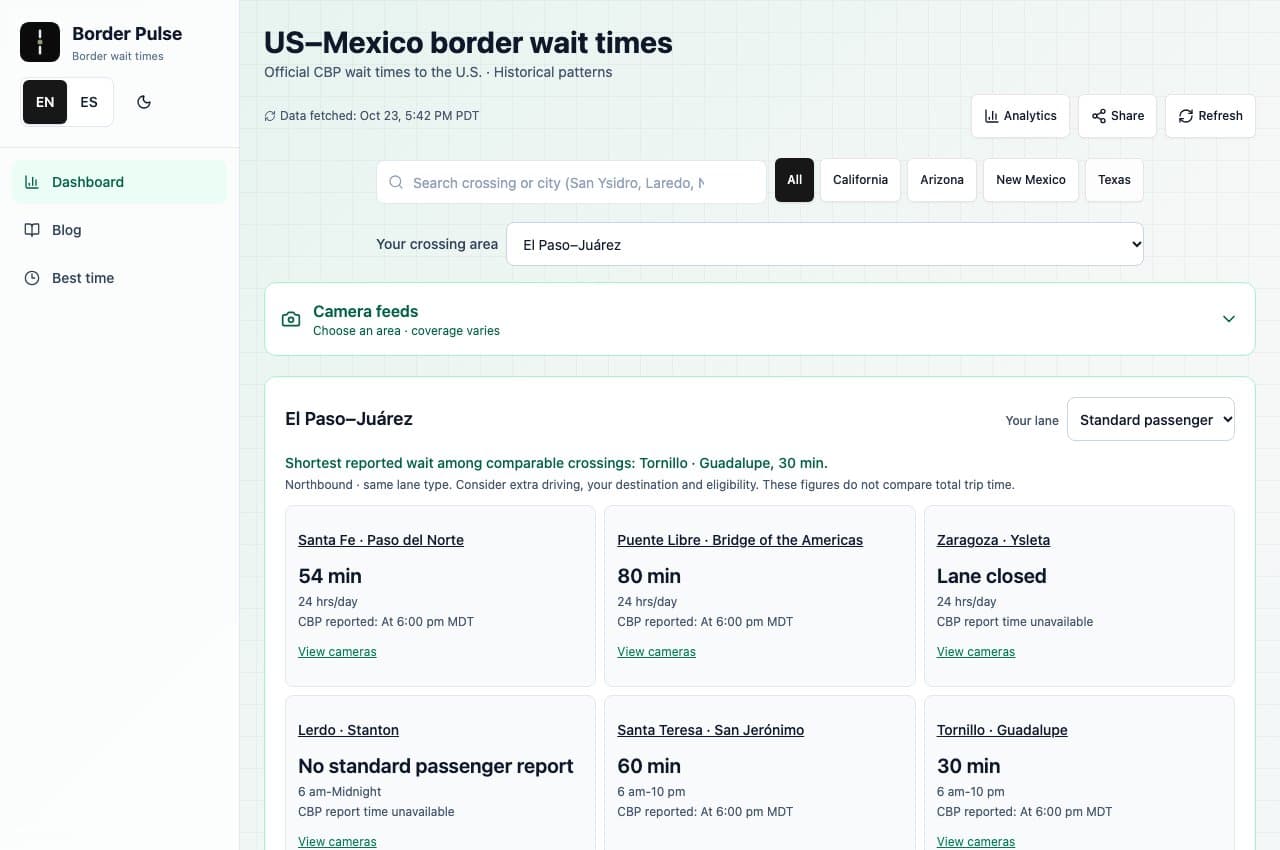Image resolution: width=1280 pixels, height=850 pixels.
Task: Open the Your crossing area dropdown
Action: pos(825,244)
